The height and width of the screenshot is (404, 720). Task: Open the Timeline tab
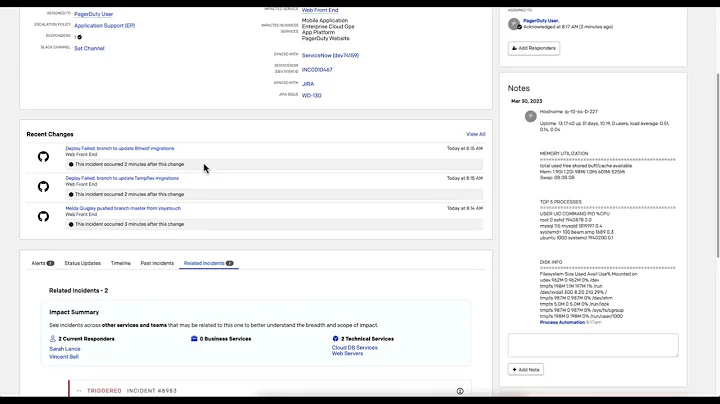click(x=120, y=263)
